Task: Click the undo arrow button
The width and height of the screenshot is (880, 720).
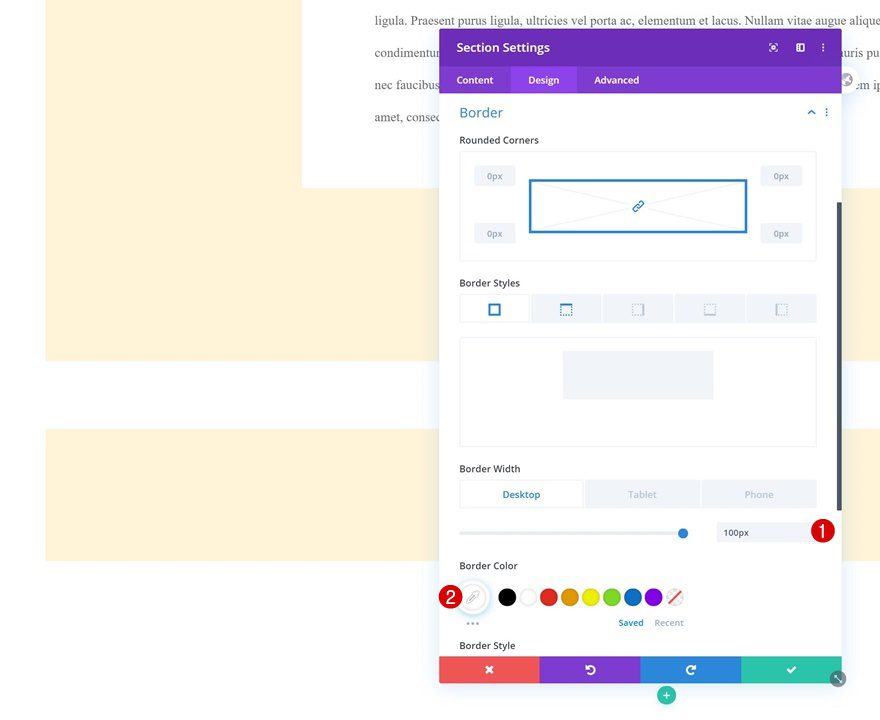Action: pyautogui.click(x=590, y=669)
